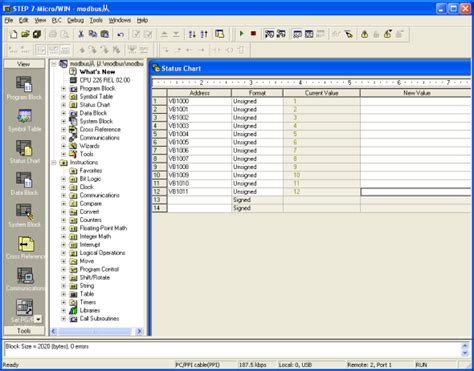
Task: Open the Edit menu
Action: click(23, 20)
